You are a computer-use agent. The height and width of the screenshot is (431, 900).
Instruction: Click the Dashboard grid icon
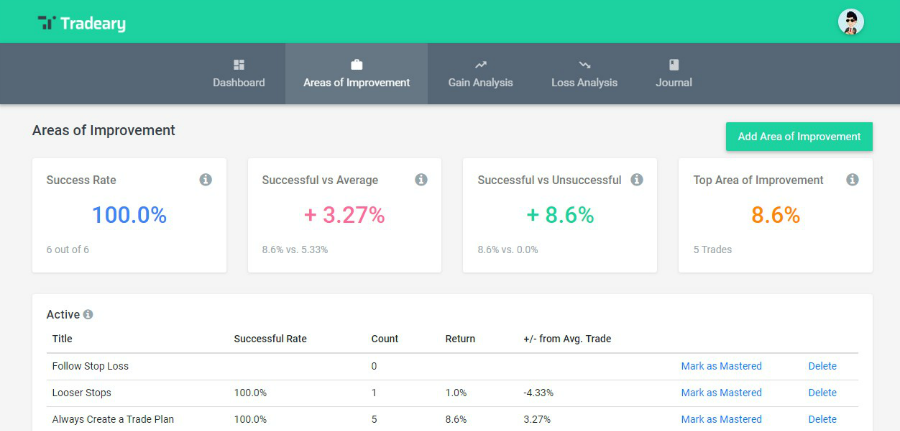tap(239, 65)
